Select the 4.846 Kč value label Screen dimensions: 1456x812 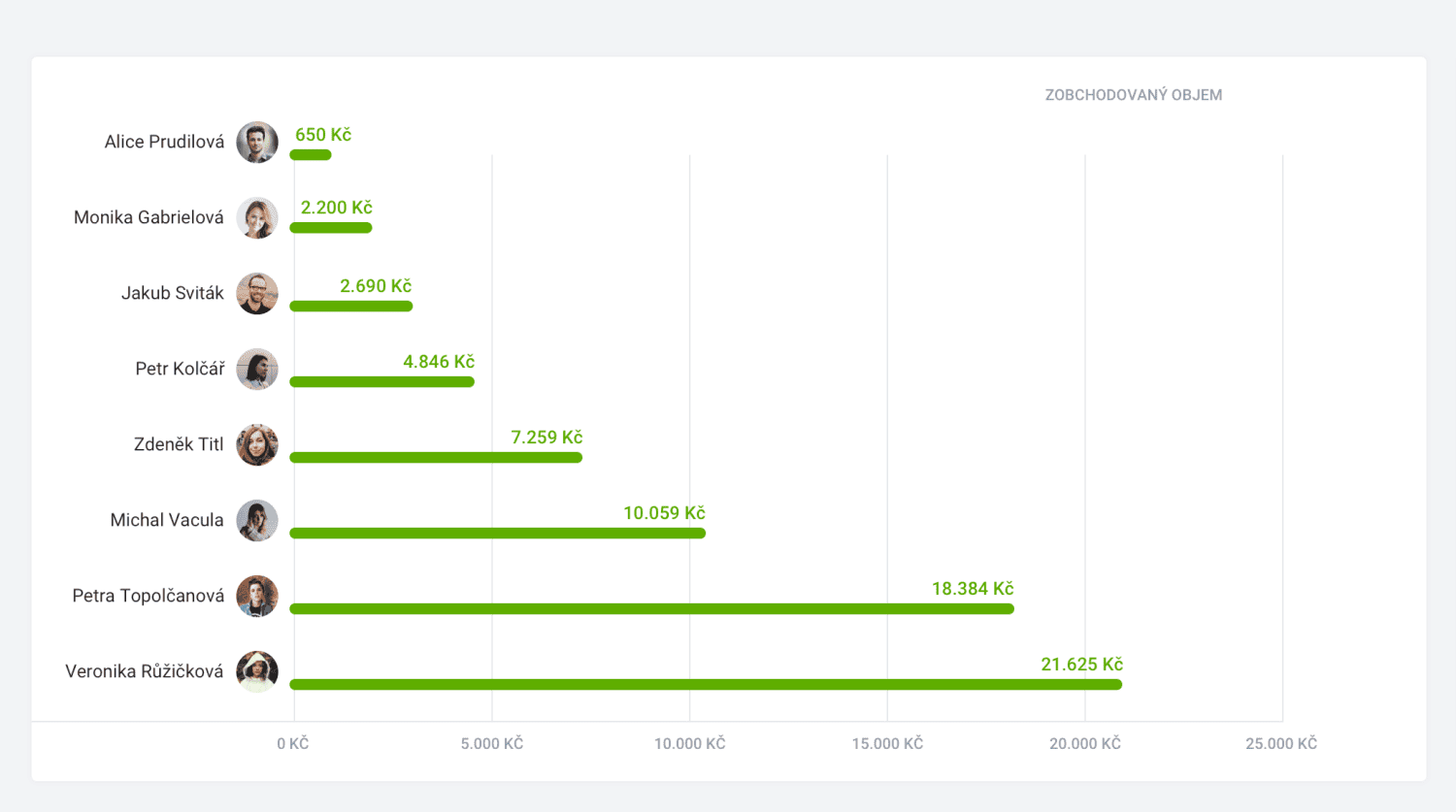pyautogui.click(x=439, y=362)
